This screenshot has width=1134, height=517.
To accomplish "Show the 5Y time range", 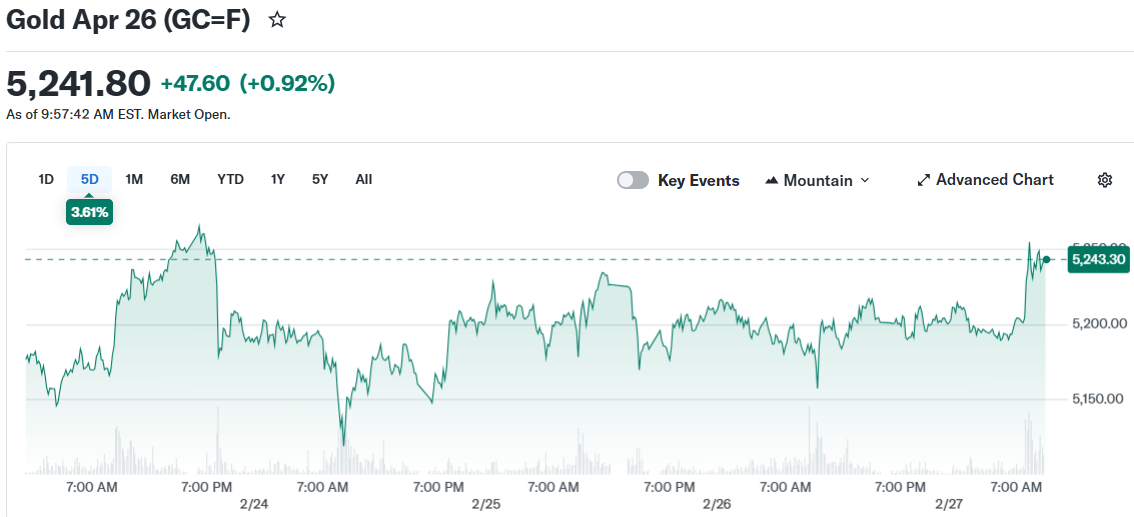I will [x=320, y=179].
